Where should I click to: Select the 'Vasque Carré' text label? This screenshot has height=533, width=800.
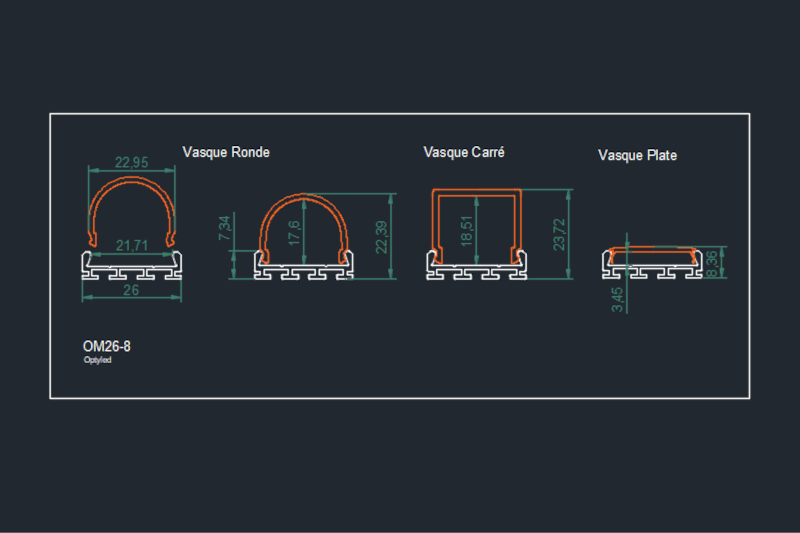coord(464,153)
